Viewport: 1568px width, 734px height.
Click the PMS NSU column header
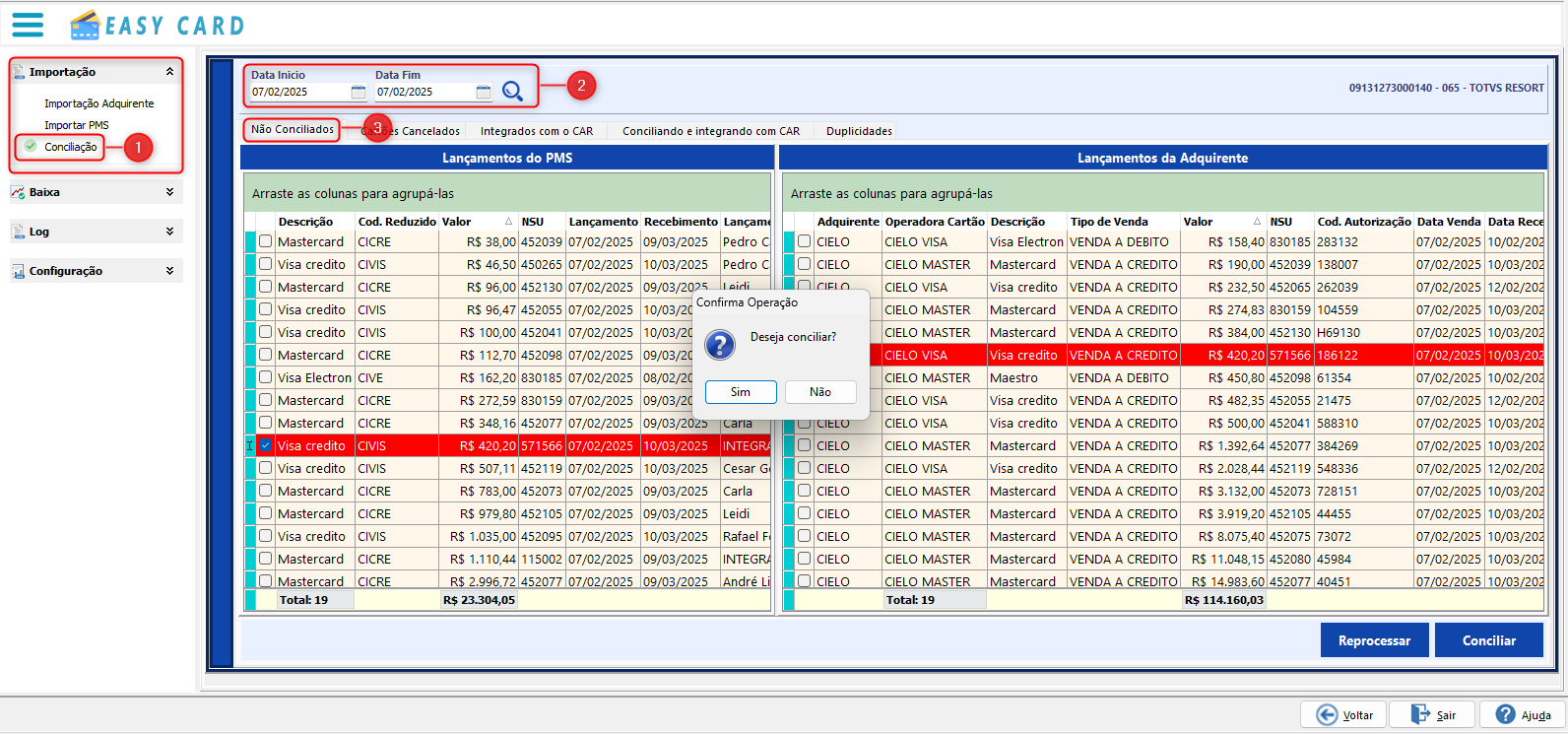[x=542, y=222]
